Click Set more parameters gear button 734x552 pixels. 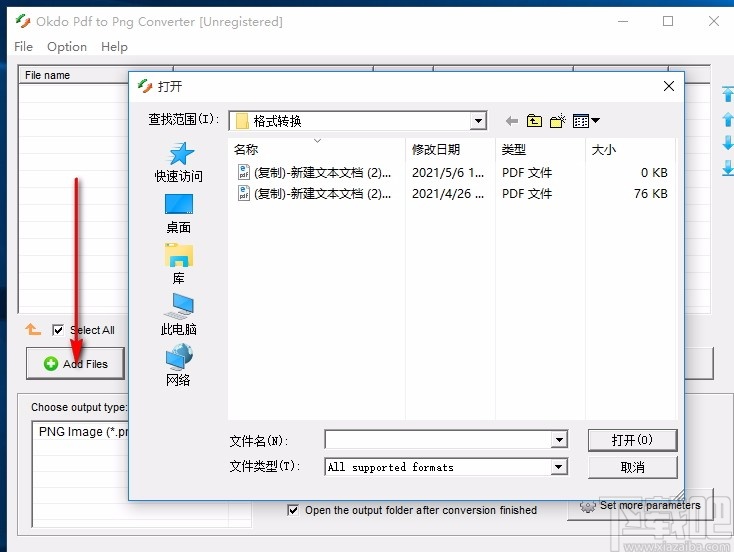coord(640,506)
